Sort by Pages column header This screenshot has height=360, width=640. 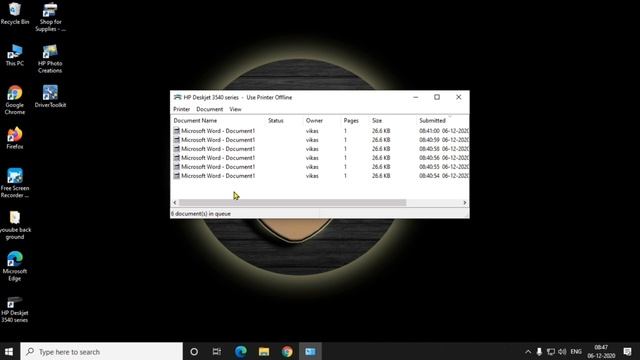click(355, 120)
